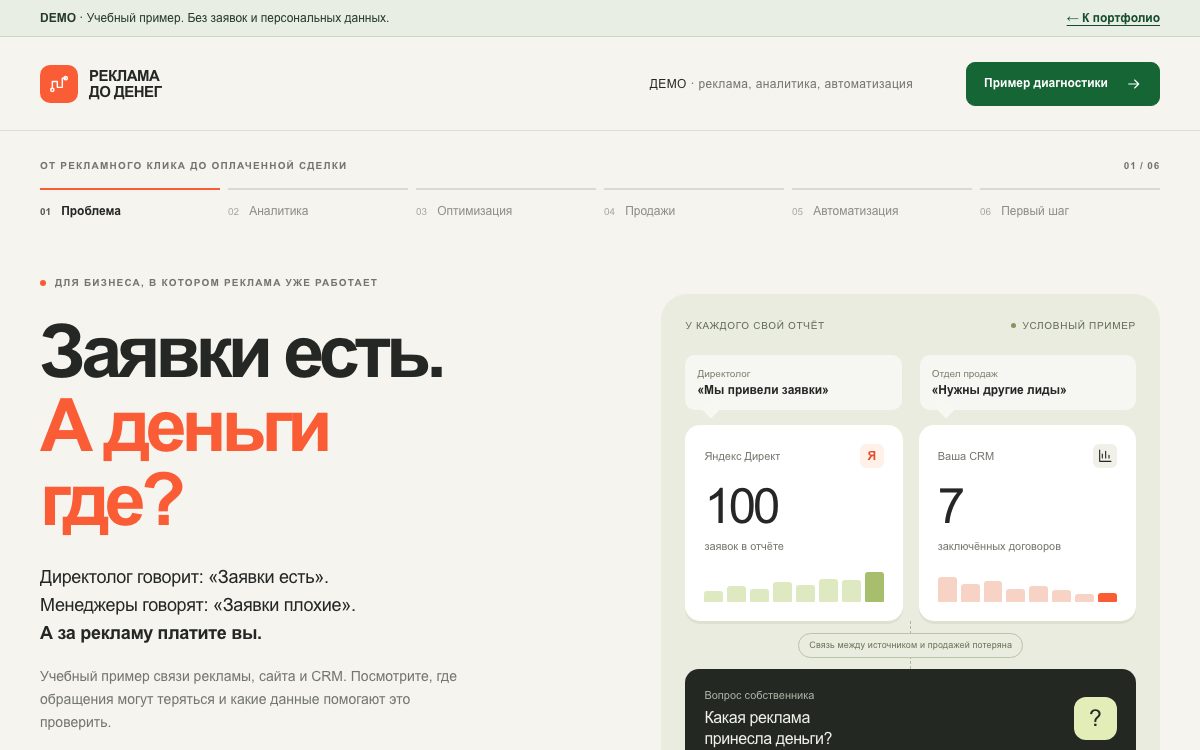Click the Заявки есть. headline
The image size is (1200, 750).
(241, 351)
